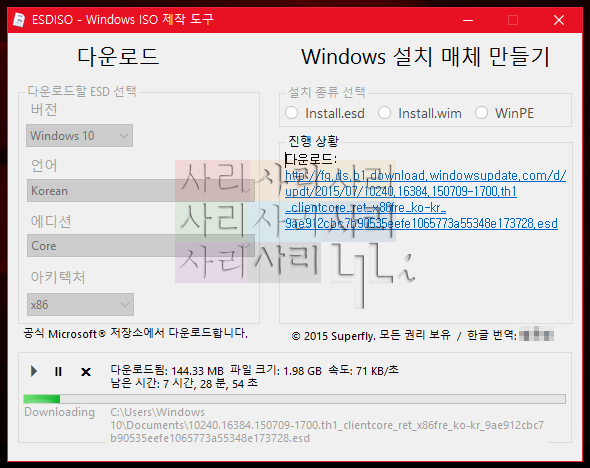Click the '언어' label
This screenshot has width=590, height=468.
pos(44,165)
